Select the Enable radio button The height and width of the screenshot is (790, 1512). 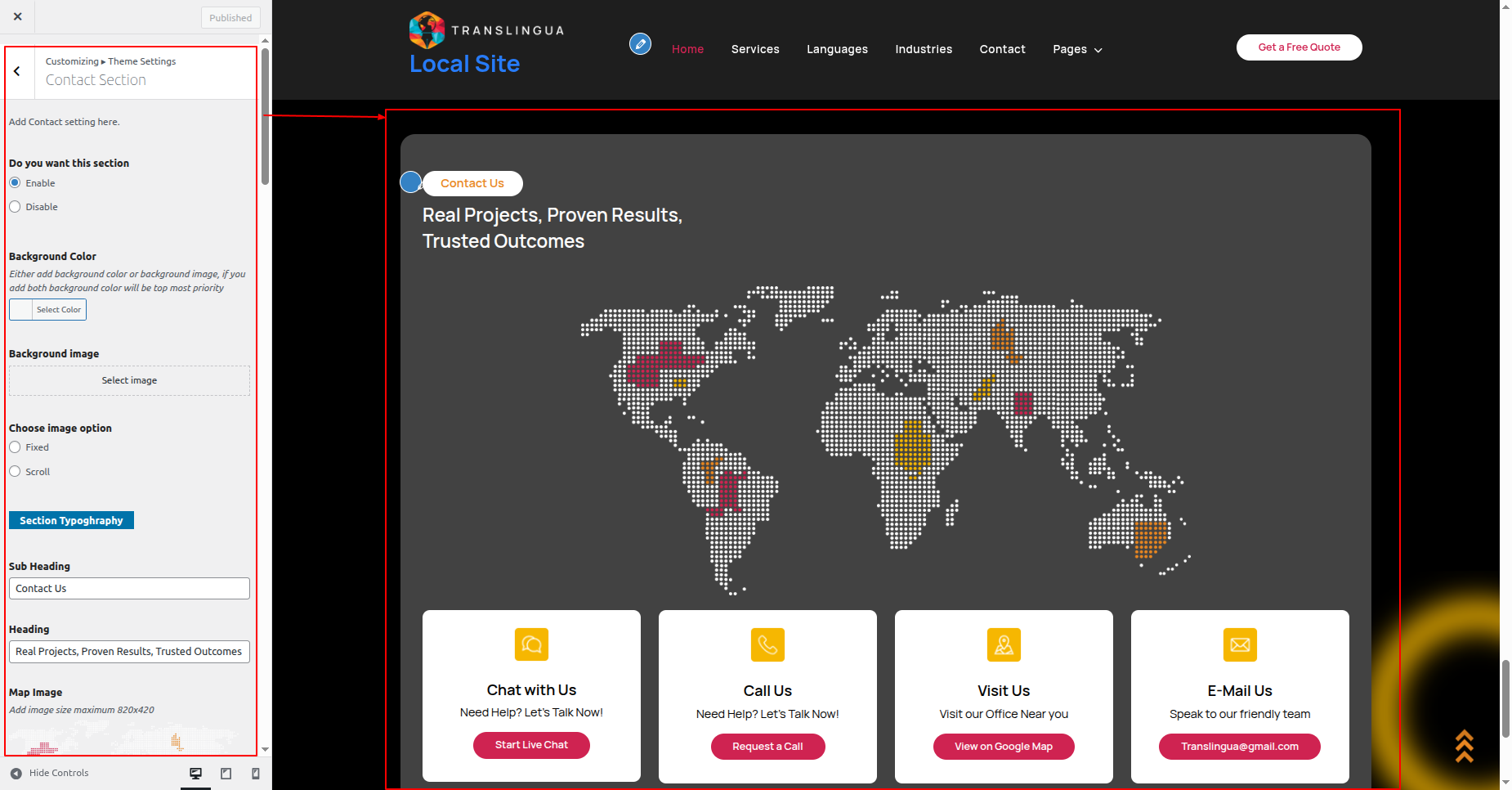tap(15, 183)
